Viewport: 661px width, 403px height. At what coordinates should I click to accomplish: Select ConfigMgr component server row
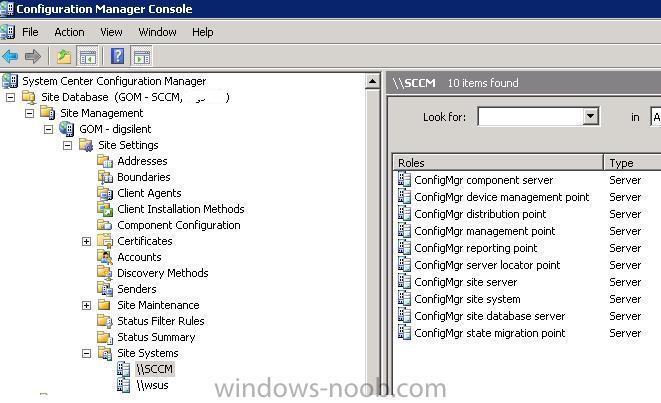click(x=484, y=180)
